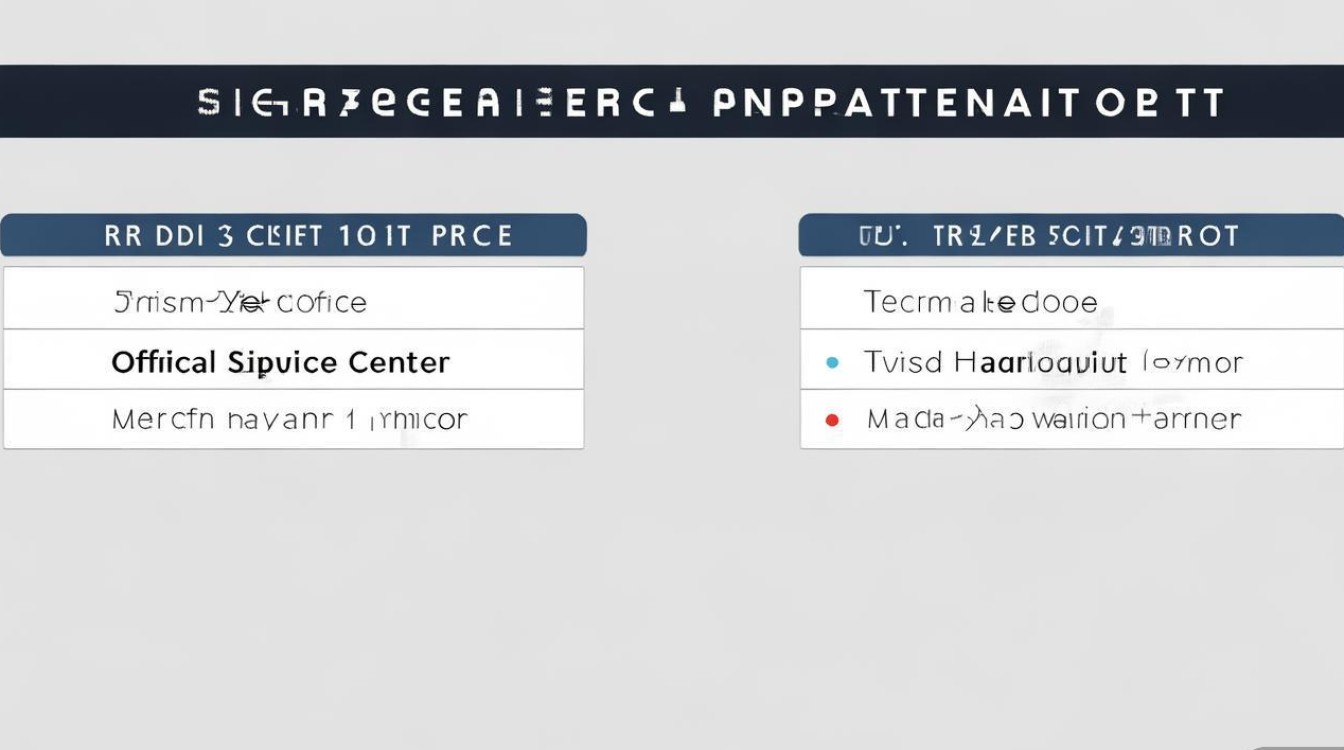Image resolution: width=1344 pixels, height=750 pixels.
Task: Click the small divider mark in title banner
Action: 677,101
